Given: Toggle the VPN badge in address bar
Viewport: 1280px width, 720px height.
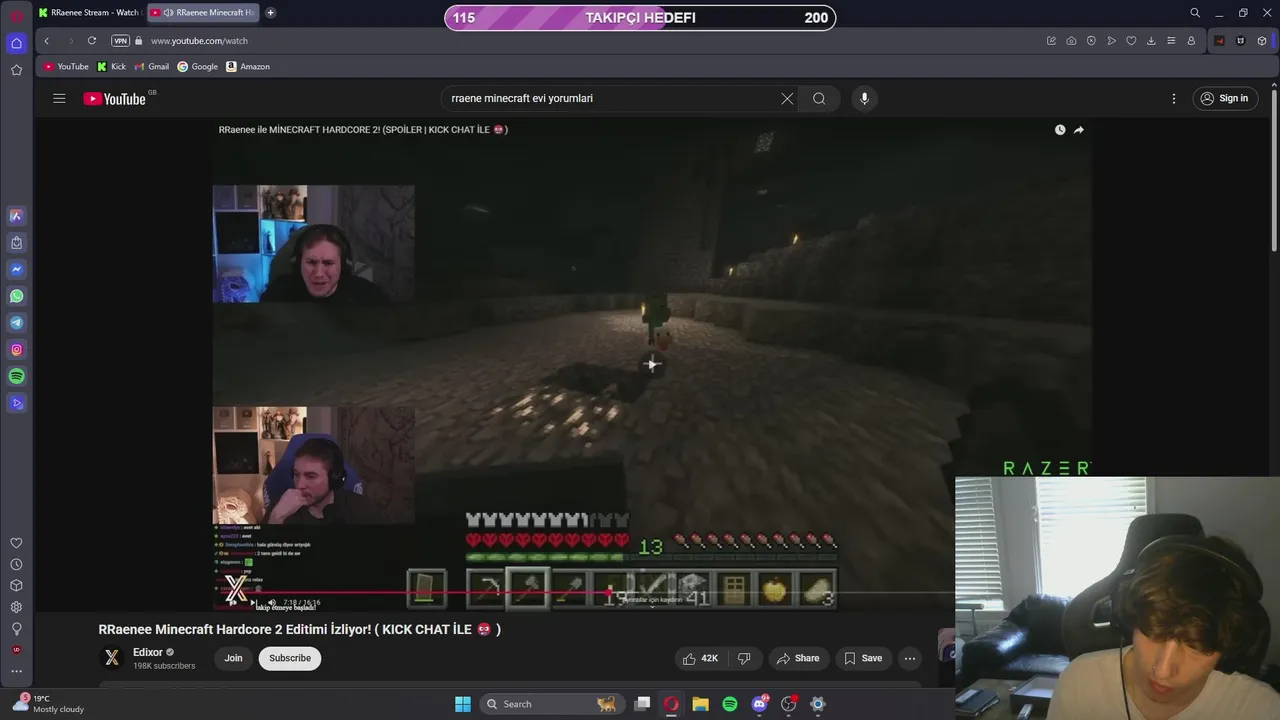Looking at the screenshot, I should (121, 41).
